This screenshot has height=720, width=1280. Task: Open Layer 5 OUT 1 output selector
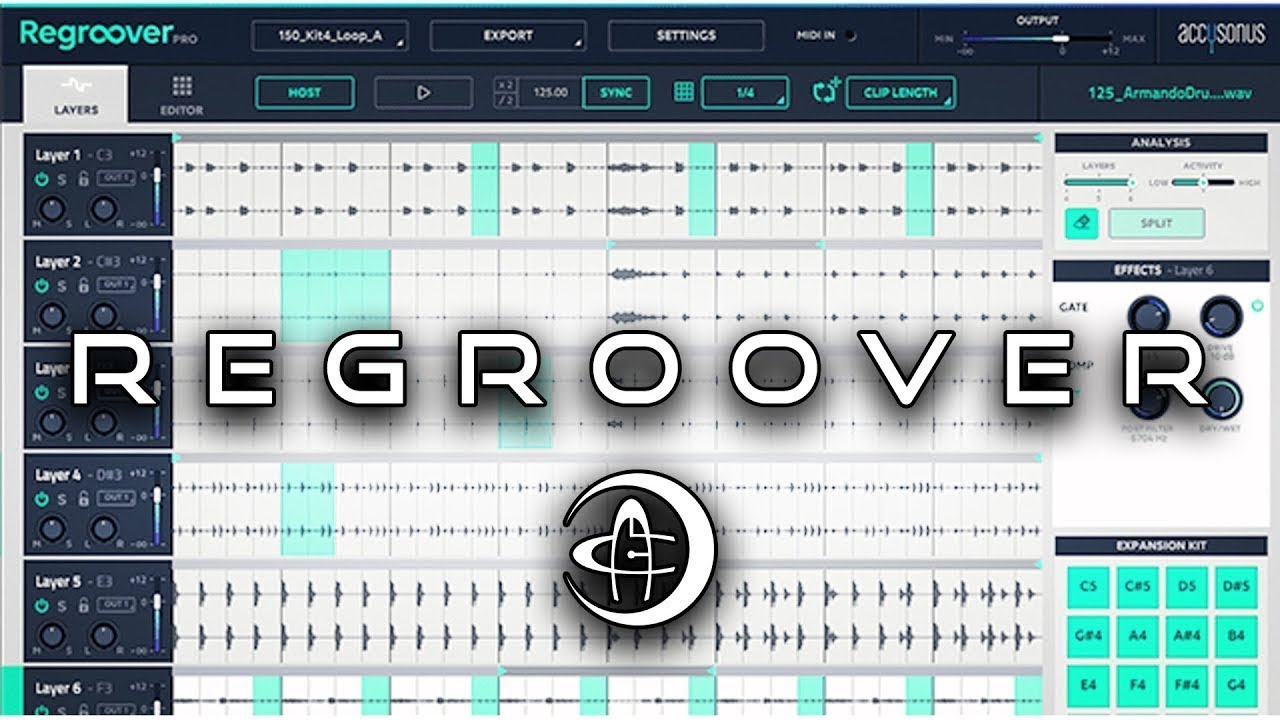(x=117, y=604)
